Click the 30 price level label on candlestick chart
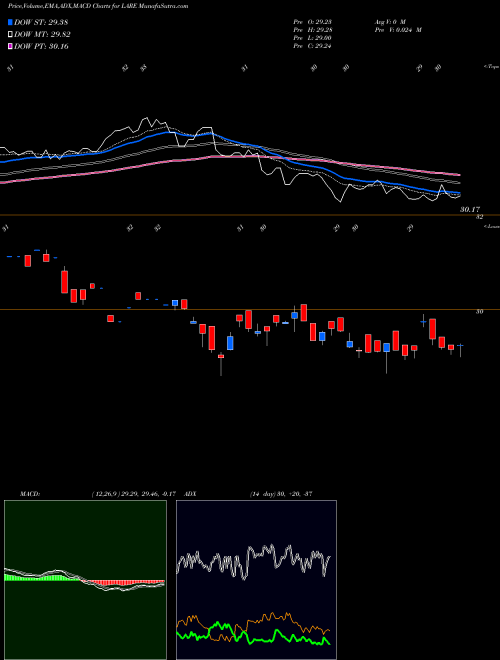Viewport: 500px width, 660px height. click(x=479, y=311)
